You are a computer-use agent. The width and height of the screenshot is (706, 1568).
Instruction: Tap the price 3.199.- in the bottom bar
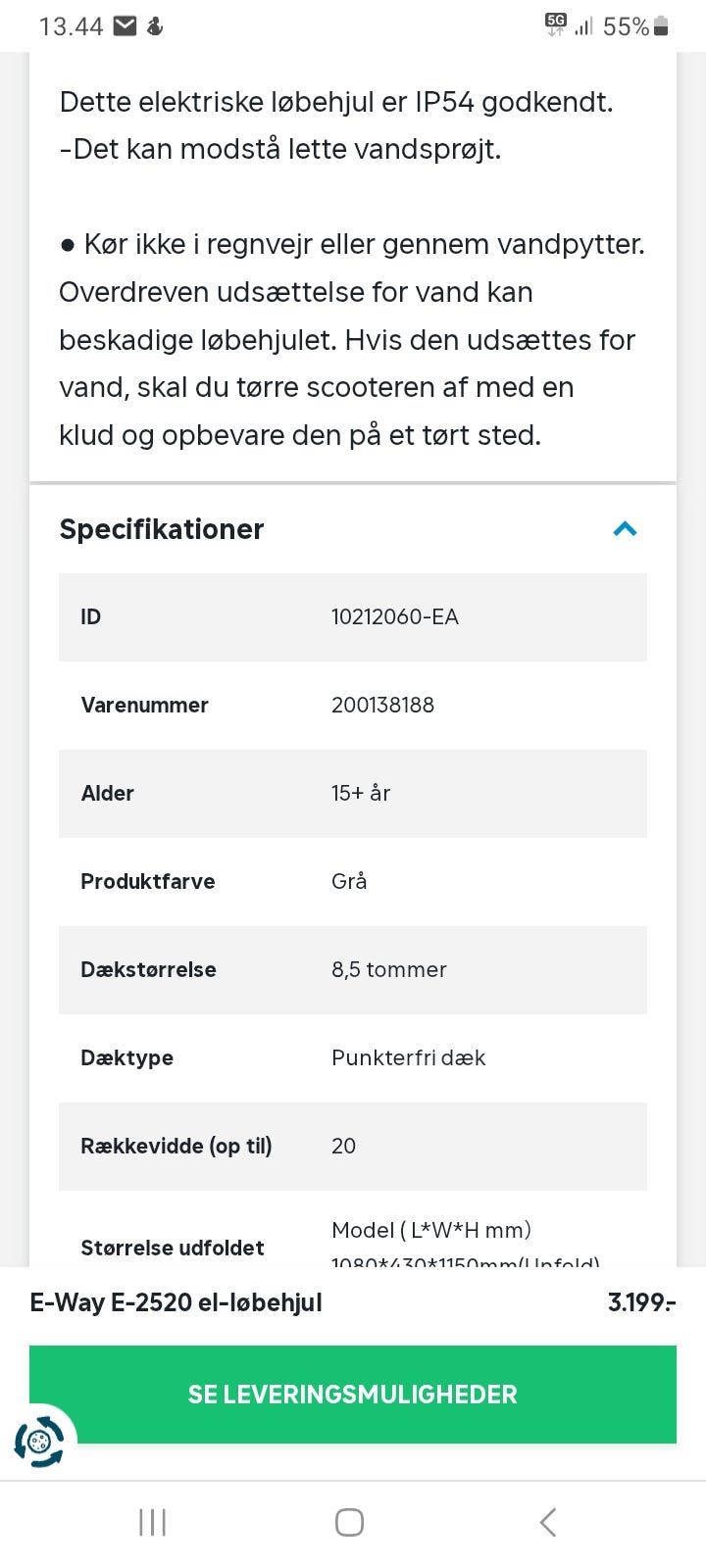tap(641, 1302)
